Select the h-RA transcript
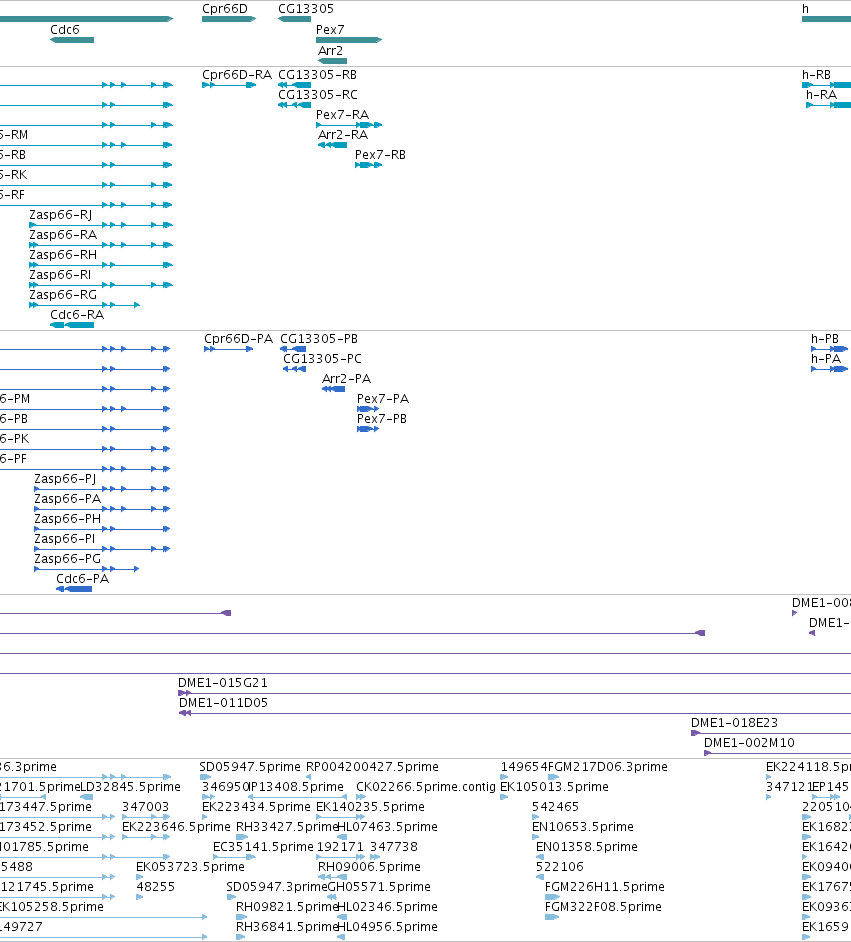 click(x=828, y=105)
